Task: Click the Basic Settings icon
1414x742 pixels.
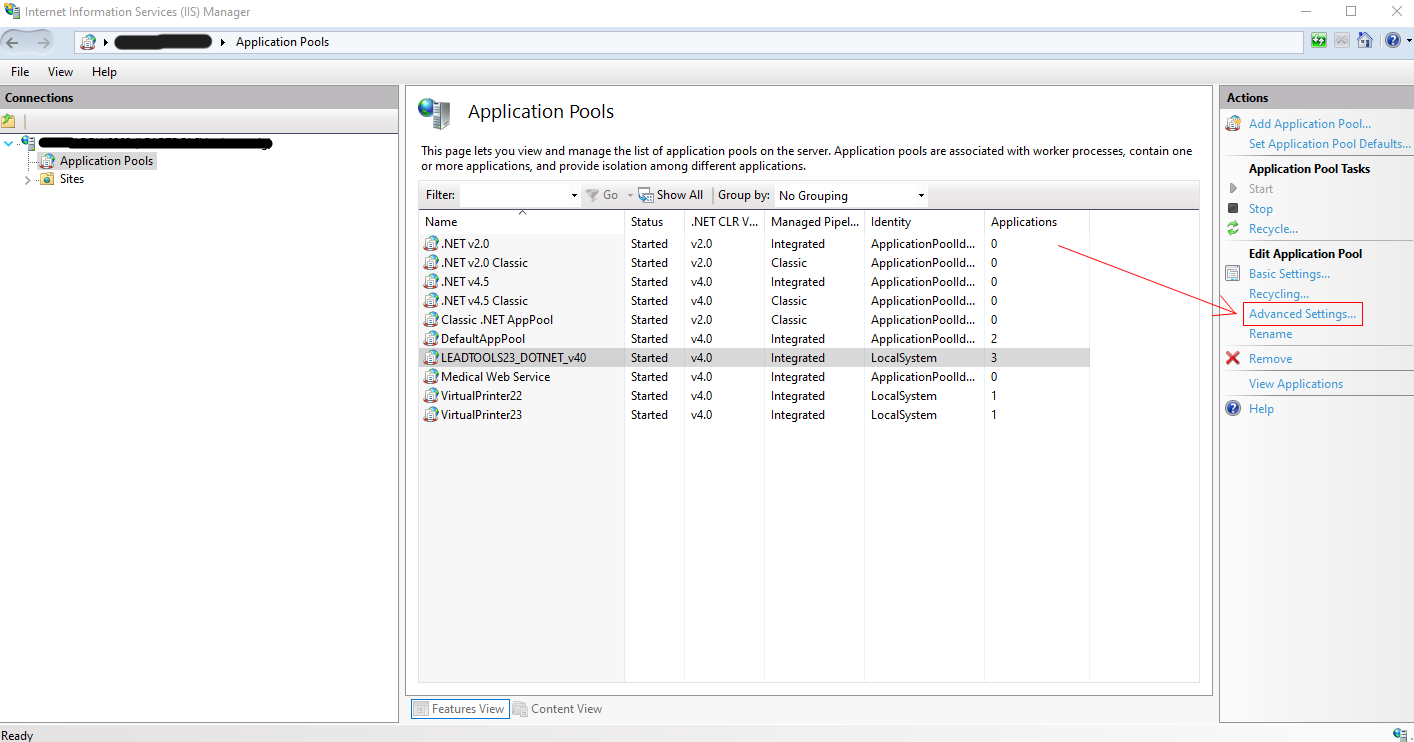Action: pos(1233,273)
